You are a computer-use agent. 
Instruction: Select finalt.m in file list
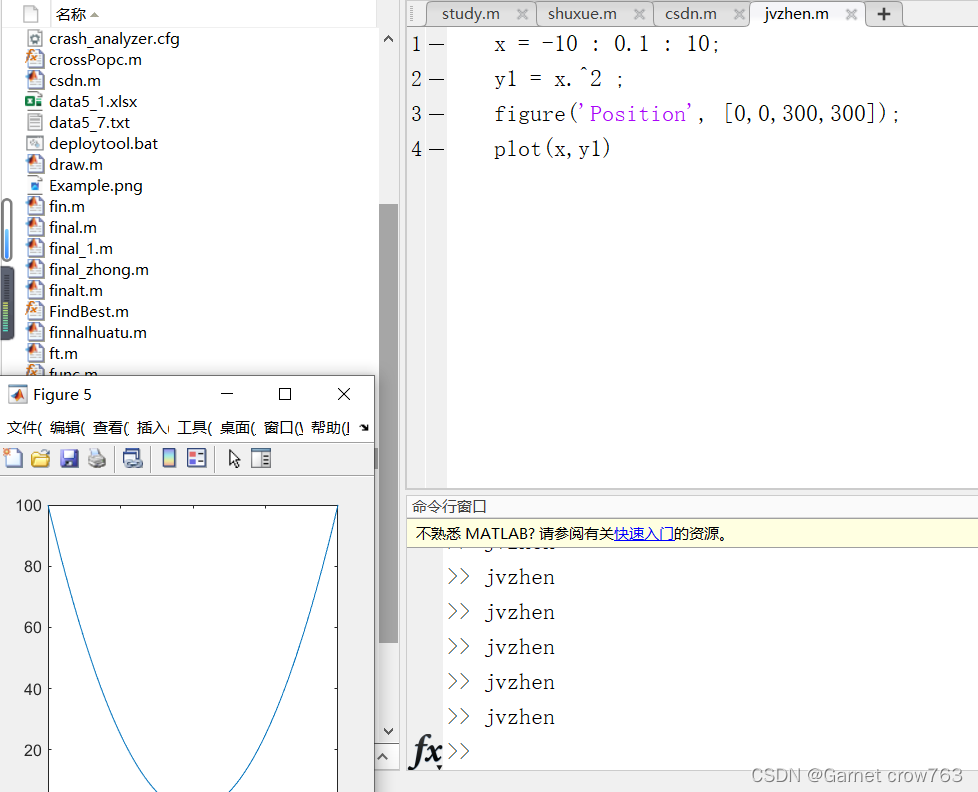(x=75, y=291)
